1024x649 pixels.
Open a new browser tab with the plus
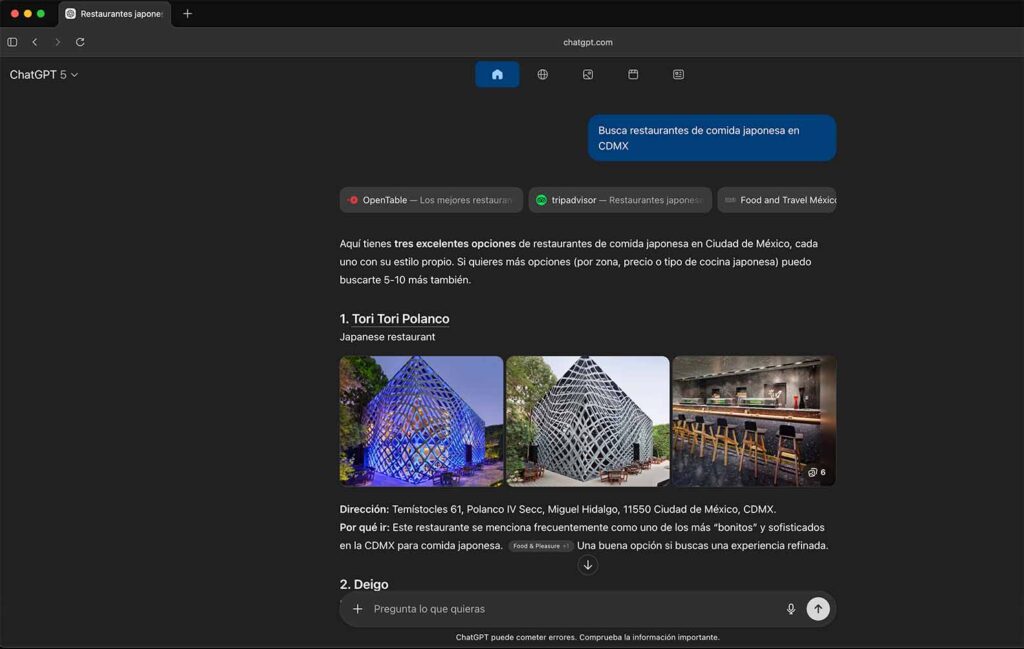pyautogui.click(x=189, y=15)
